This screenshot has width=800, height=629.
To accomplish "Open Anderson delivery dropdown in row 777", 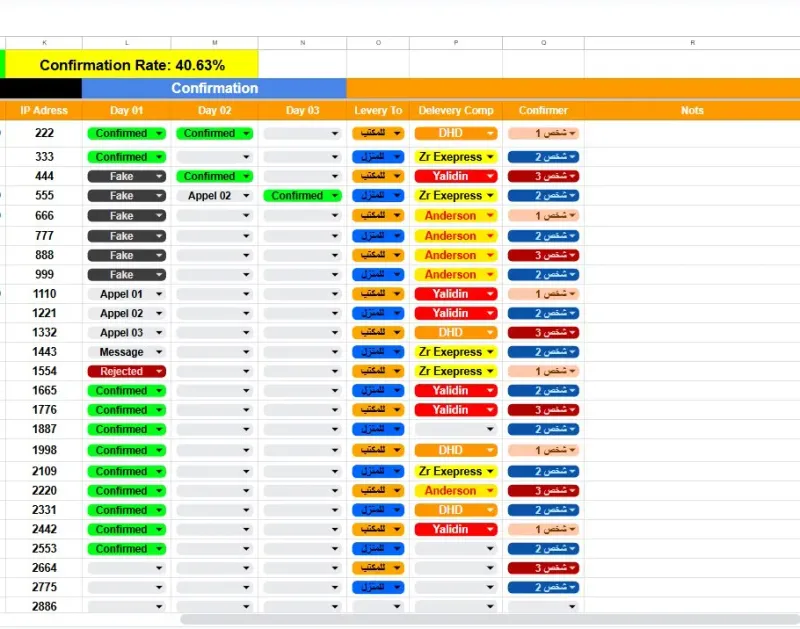I will point(456,236).
